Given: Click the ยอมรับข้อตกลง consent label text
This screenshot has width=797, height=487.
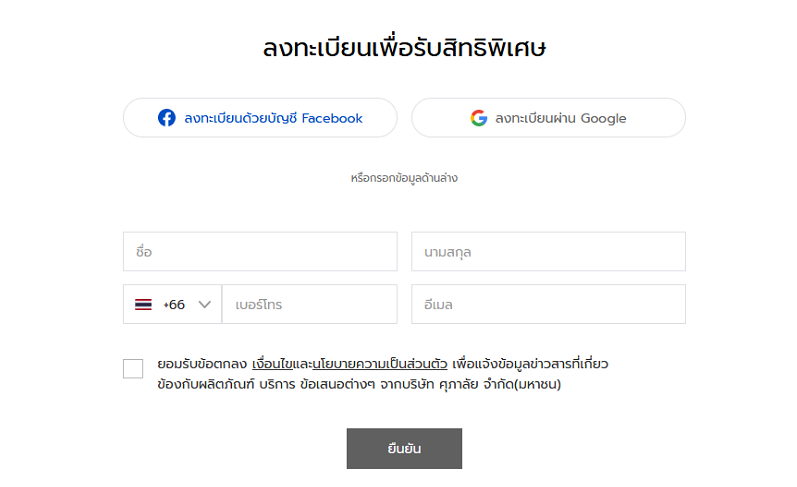Looking at the screenshot, I should (202, 363).
